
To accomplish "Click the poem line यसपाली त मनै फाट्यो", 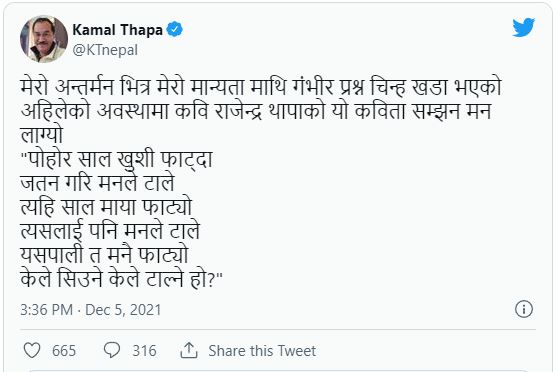I will (104, 255).
